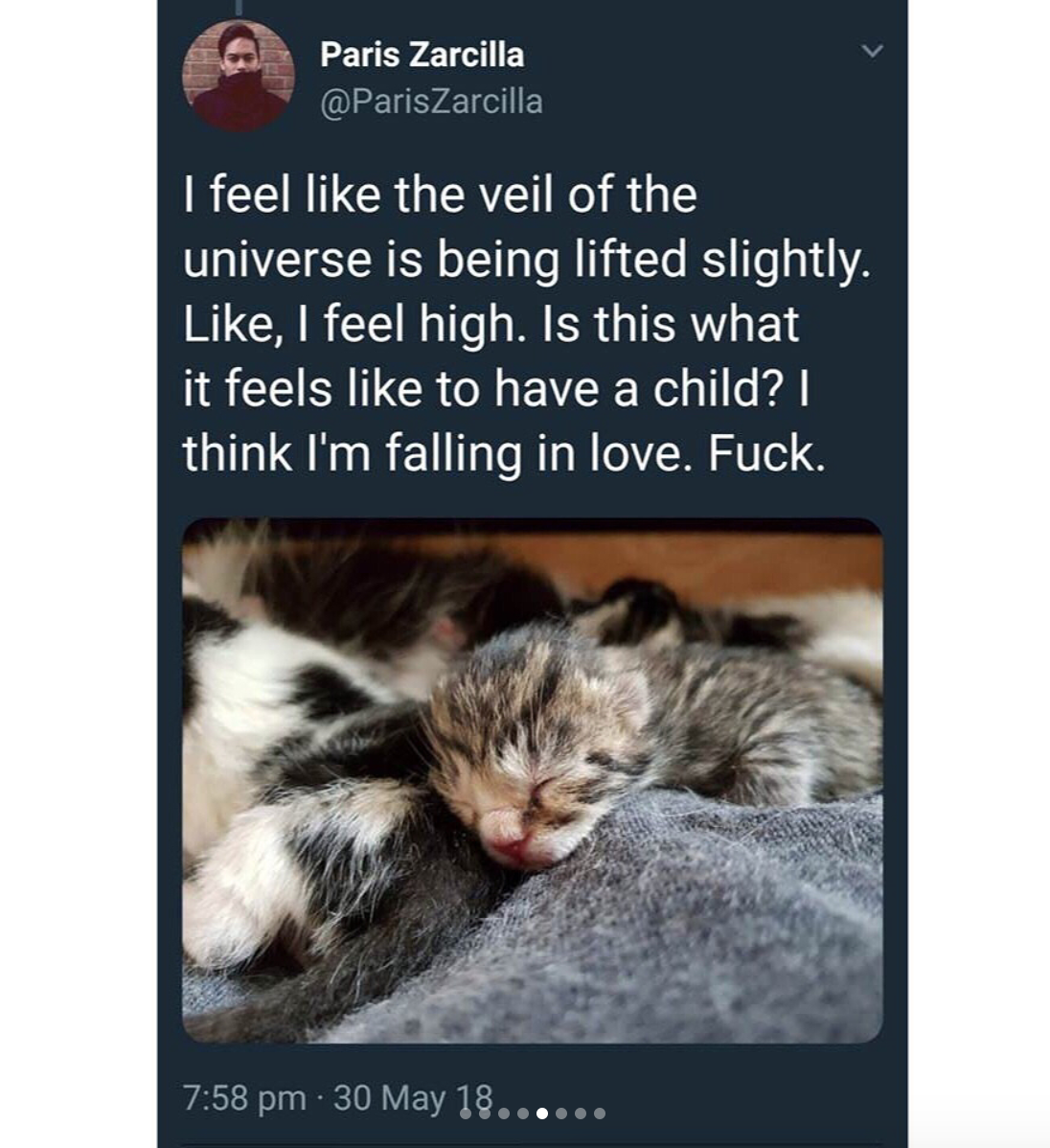1050x1148 pixels.
Task: Click the 7:58 pm timestamp
Action: (244, 1097)
